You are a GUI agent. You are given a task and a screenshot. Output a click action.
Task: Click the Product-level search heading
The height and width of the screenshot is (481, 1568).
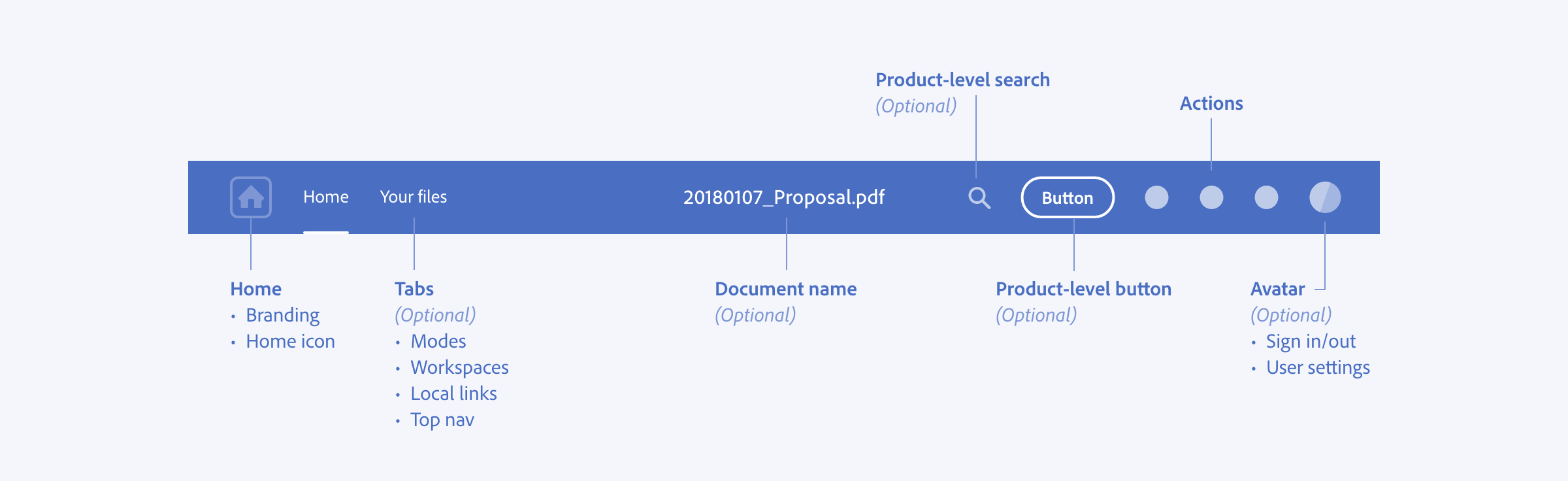click(962, 80)
